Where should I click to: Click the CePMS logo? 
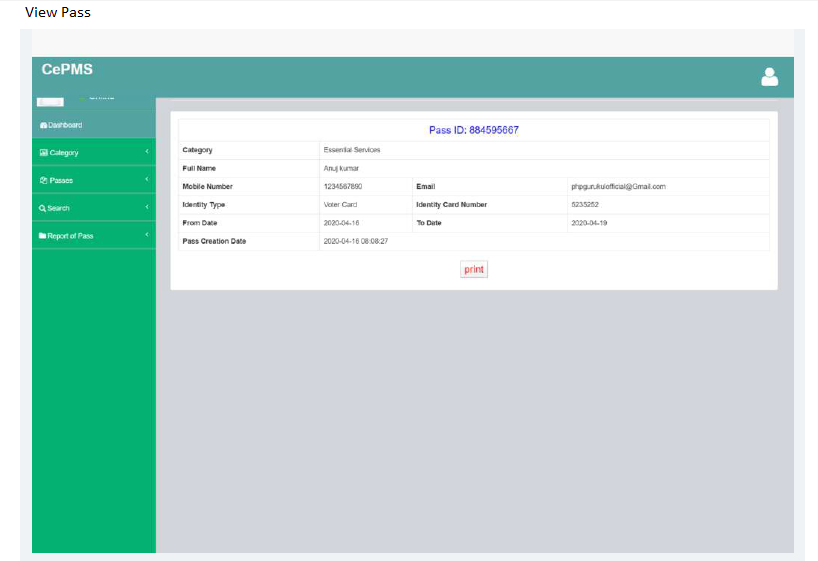tap(67, 69)
